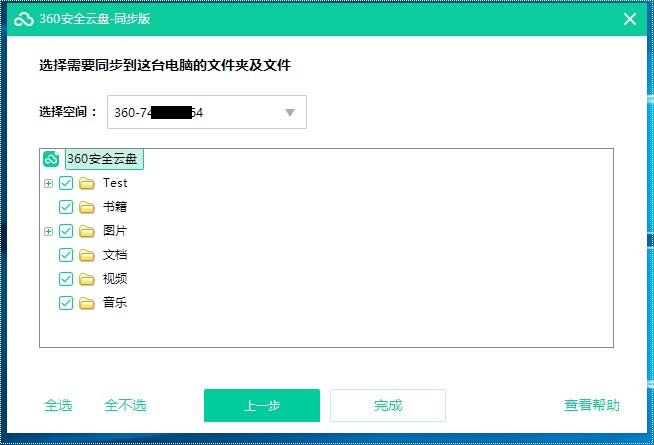Click the 音乐 folder icon

click(x=87, y=303)
